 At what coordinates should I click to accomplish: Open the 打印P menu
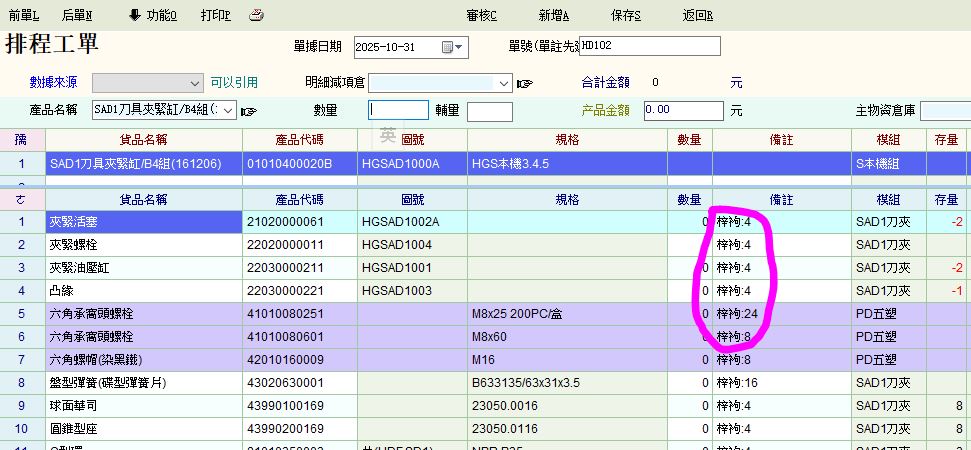[x=215, y=15]
